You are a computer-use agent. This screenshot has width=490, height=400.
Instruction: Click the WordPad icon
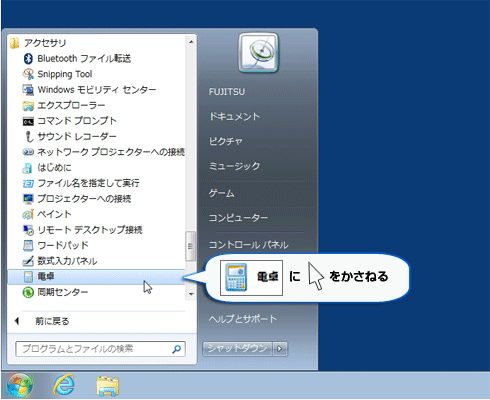28,245
